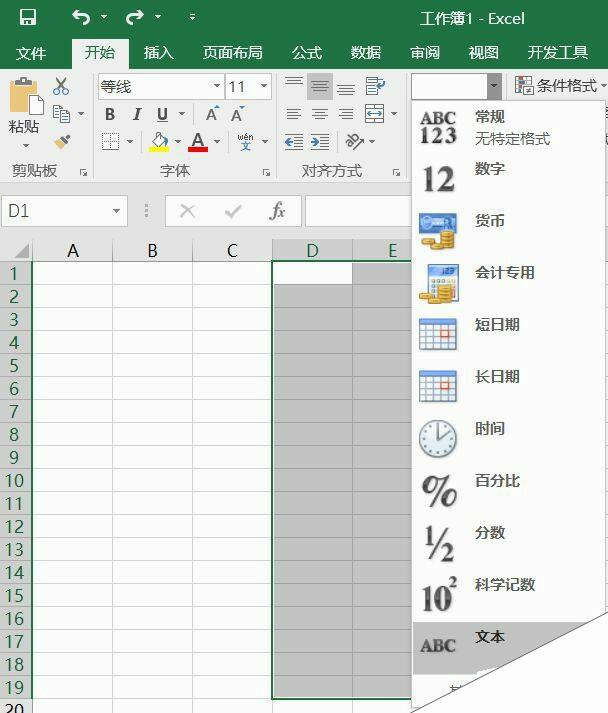Click the yellow fill color button
The width and height of the screenshot is (608, 713).
[159, 142]
